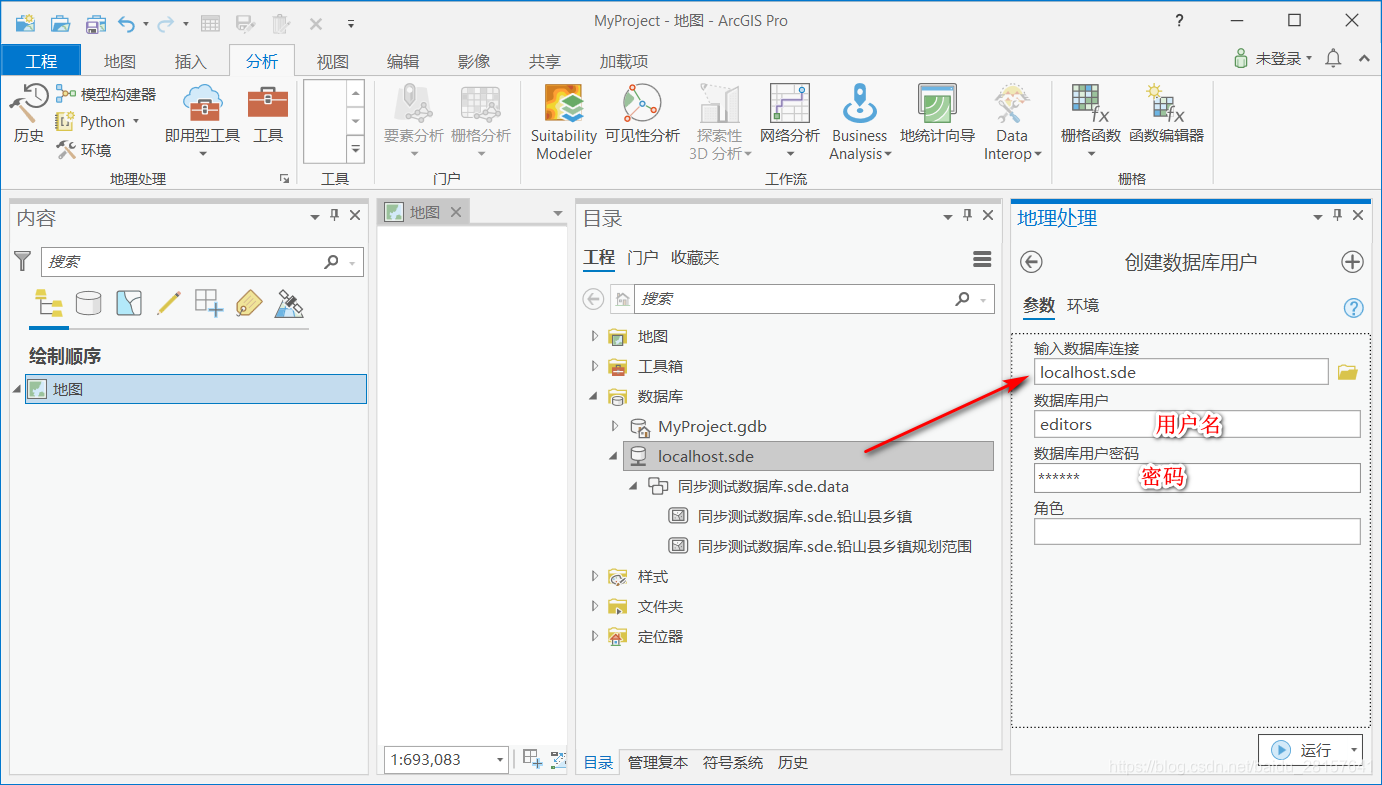The height and width of the screenshot is (785, 1382).
Task: Switch to 环境 tab in Geoprocessing pane
Action: coord(1083,306)
